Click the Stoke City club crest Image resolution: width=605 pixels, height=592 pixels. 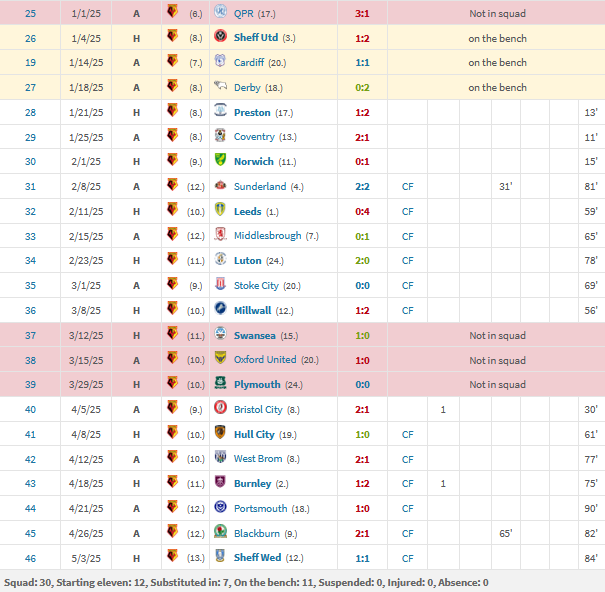tap(220, 284)
